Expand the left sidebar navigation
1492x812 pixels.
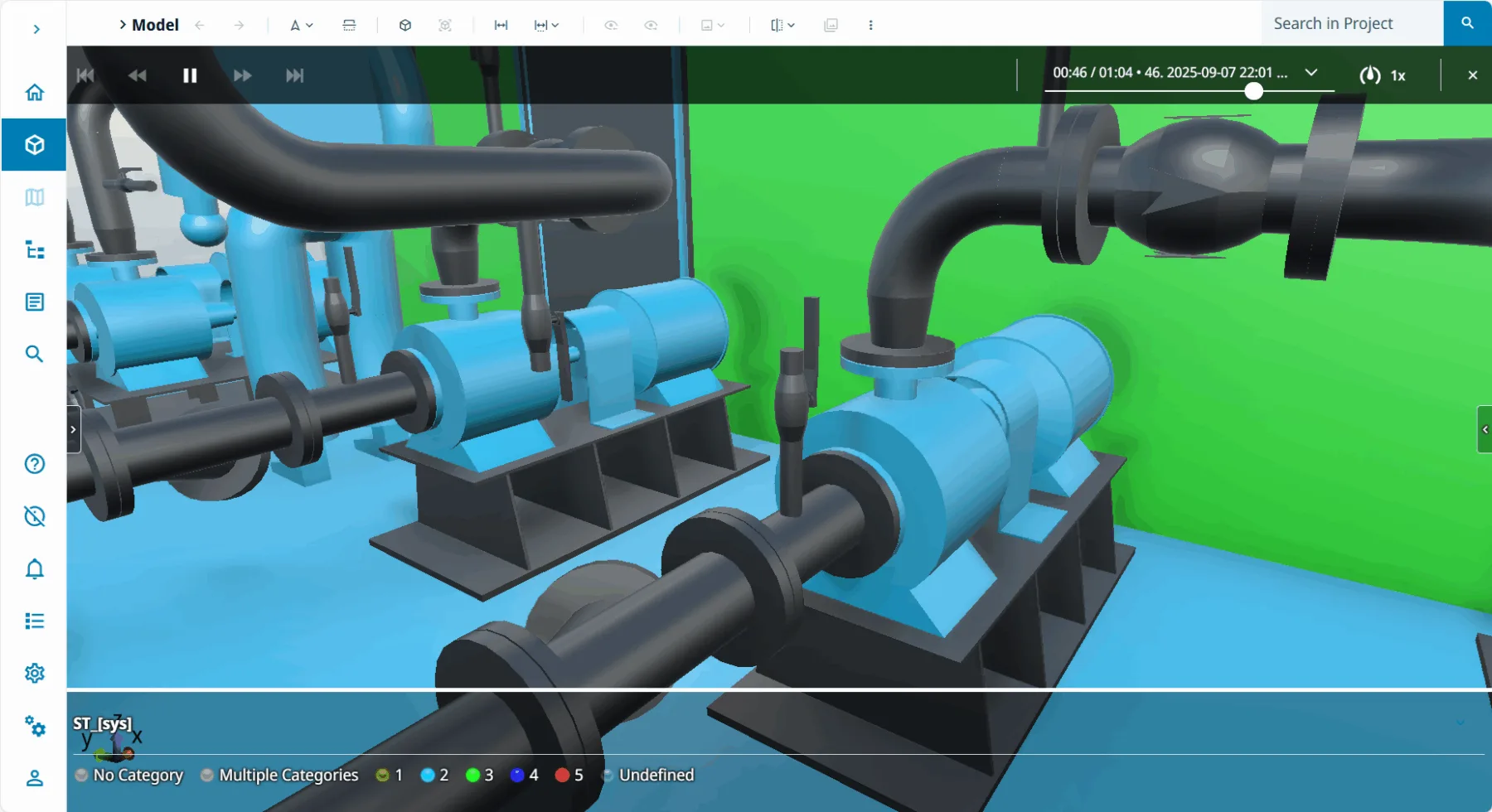pos(36,29)
